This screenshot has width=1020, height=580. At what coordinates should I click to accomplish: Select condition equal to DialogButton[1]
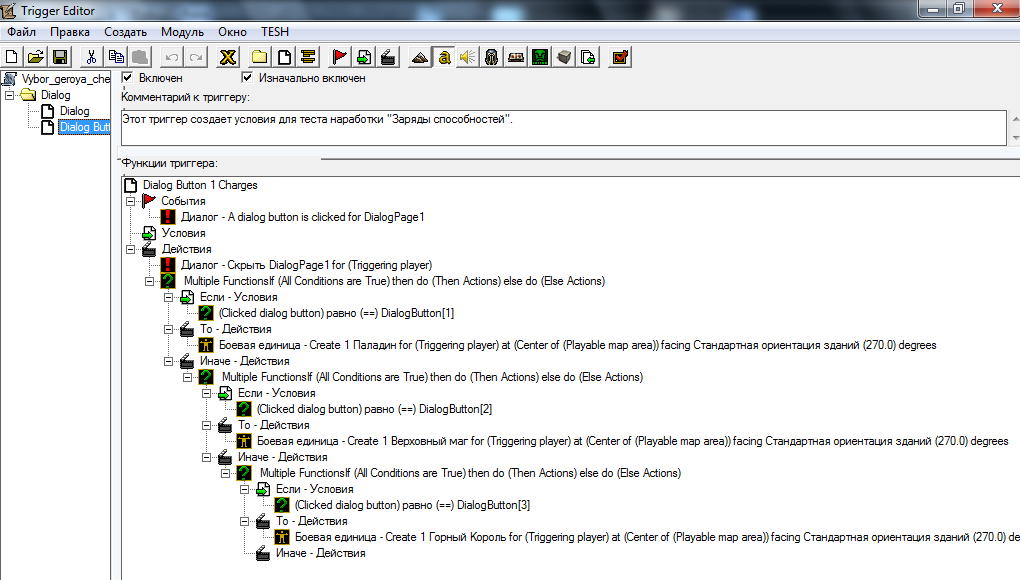coord(336,313)
